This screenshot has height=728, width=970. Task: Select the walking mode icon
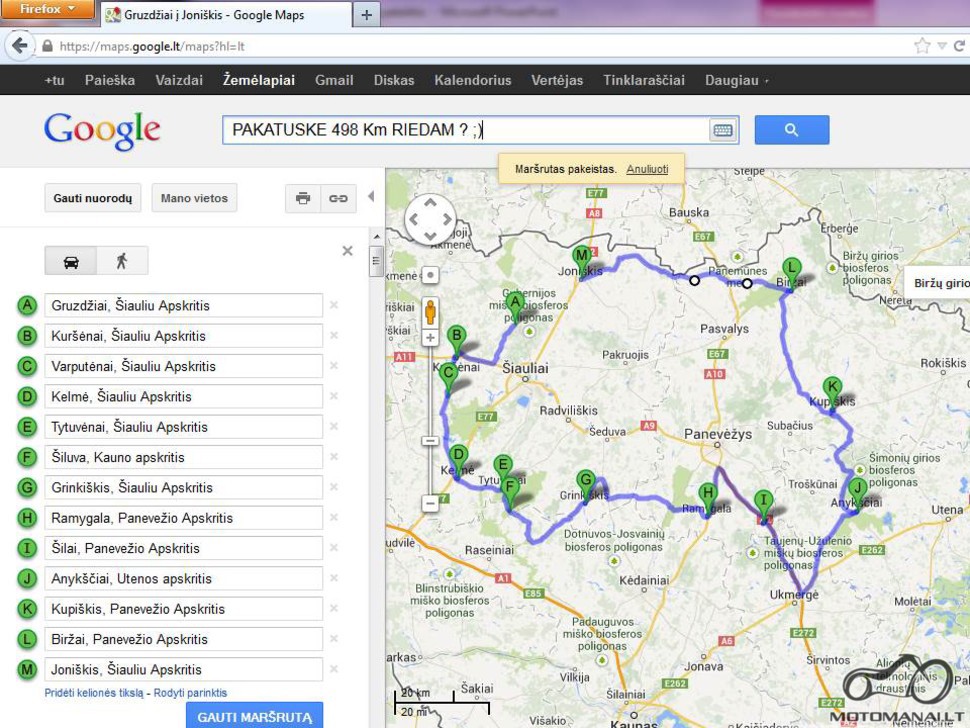[122, 260]
